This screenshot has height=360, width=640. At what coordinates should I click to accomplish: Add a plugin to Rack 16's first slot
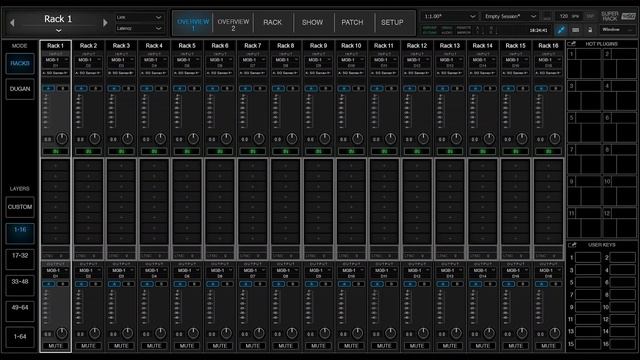coord(549,166)
